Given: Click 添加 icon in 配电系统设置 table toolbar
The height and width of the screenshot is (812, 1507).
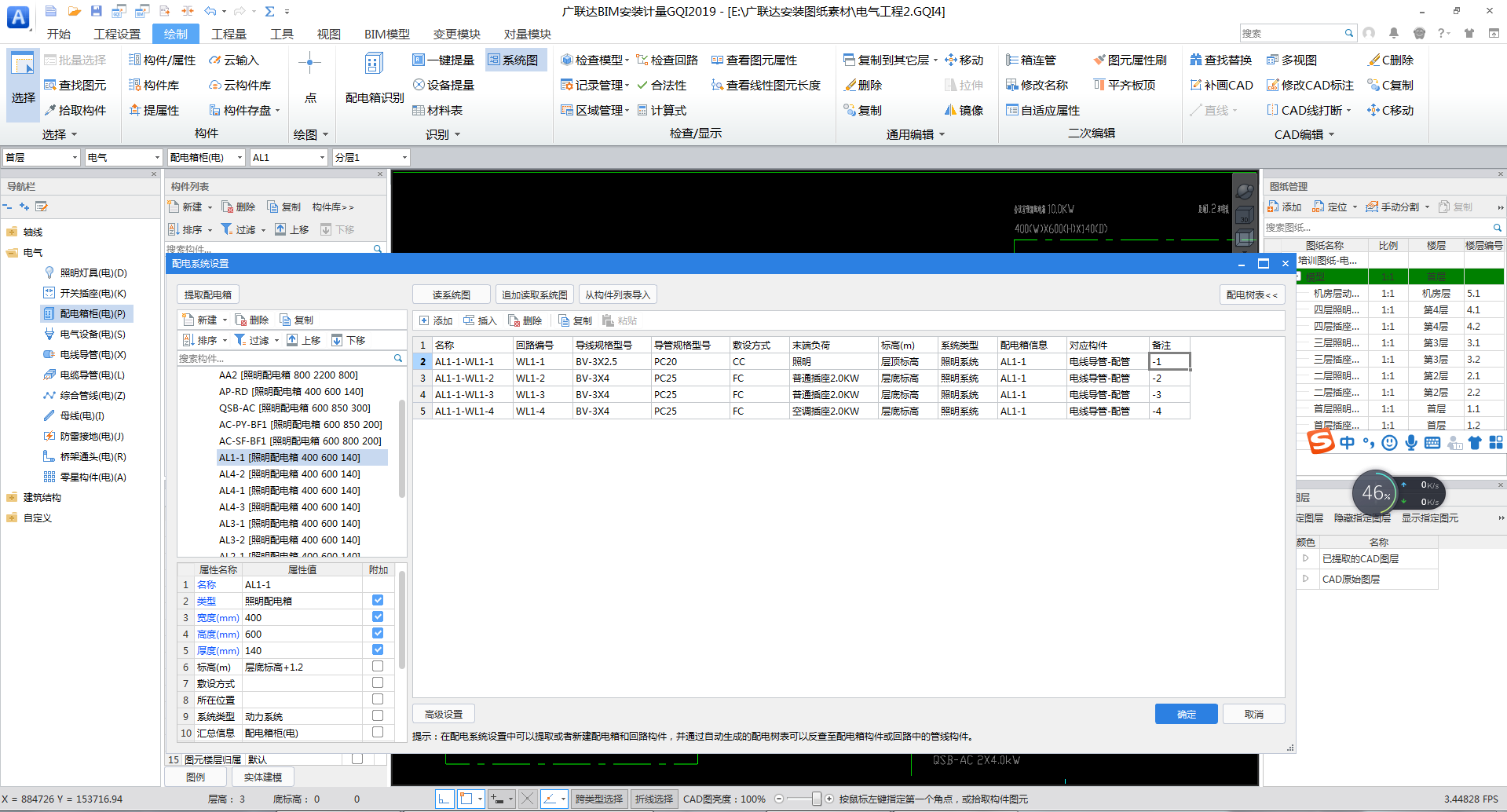Looking at the screenshot, I should 436,320.
